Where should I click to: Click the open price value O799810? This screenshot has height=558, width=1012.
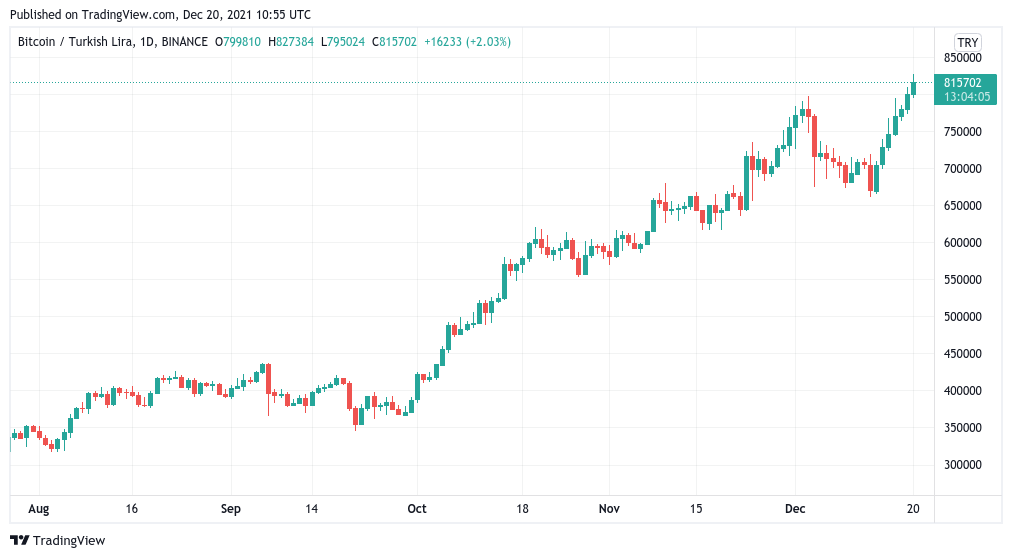(x=238, y=42)
